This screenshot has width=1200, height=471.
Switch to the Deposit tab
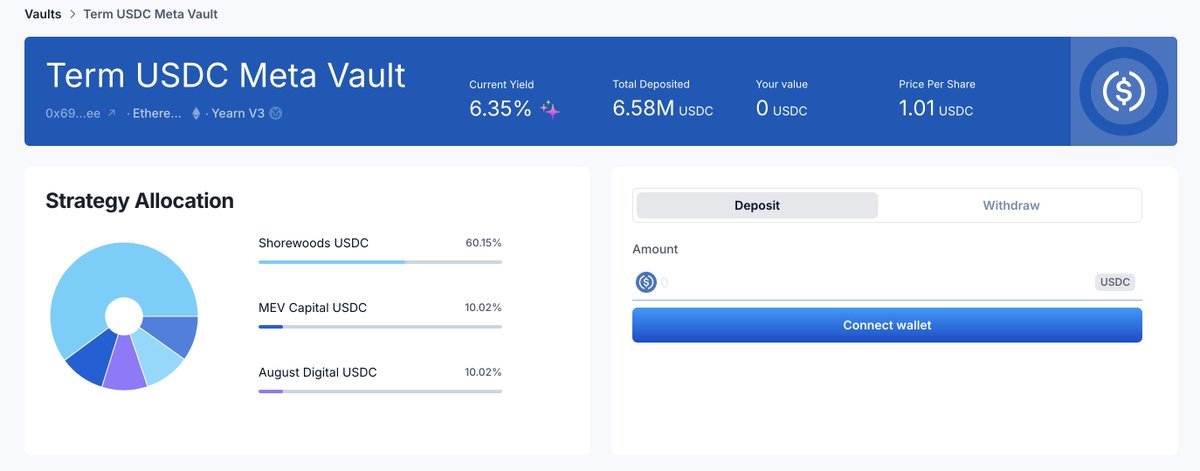coord(757,205)
